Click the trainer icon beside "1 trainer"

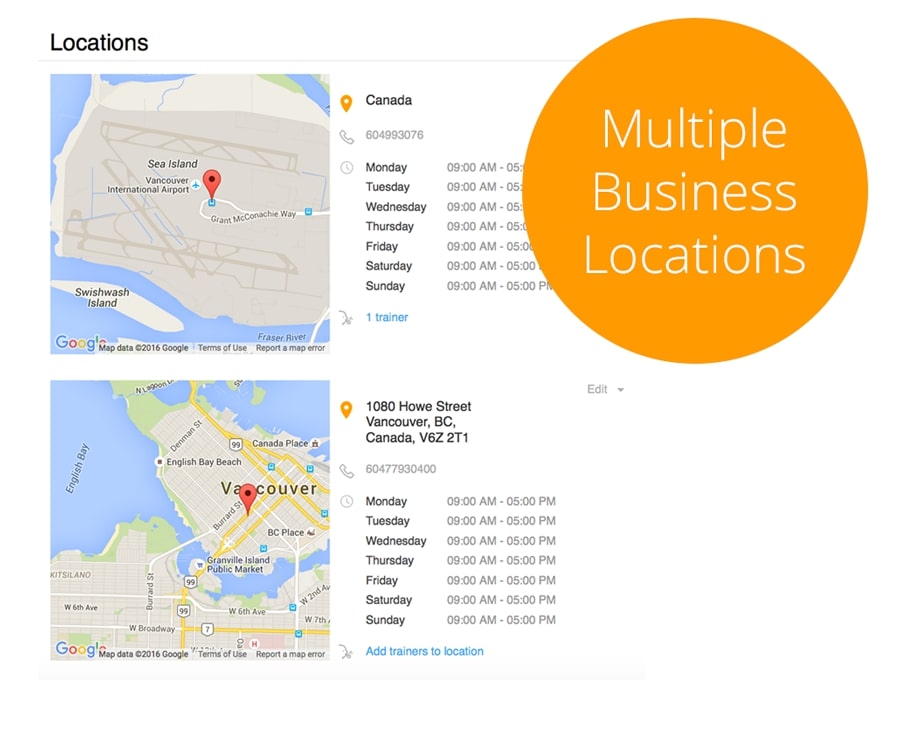(x=347, y=318)
